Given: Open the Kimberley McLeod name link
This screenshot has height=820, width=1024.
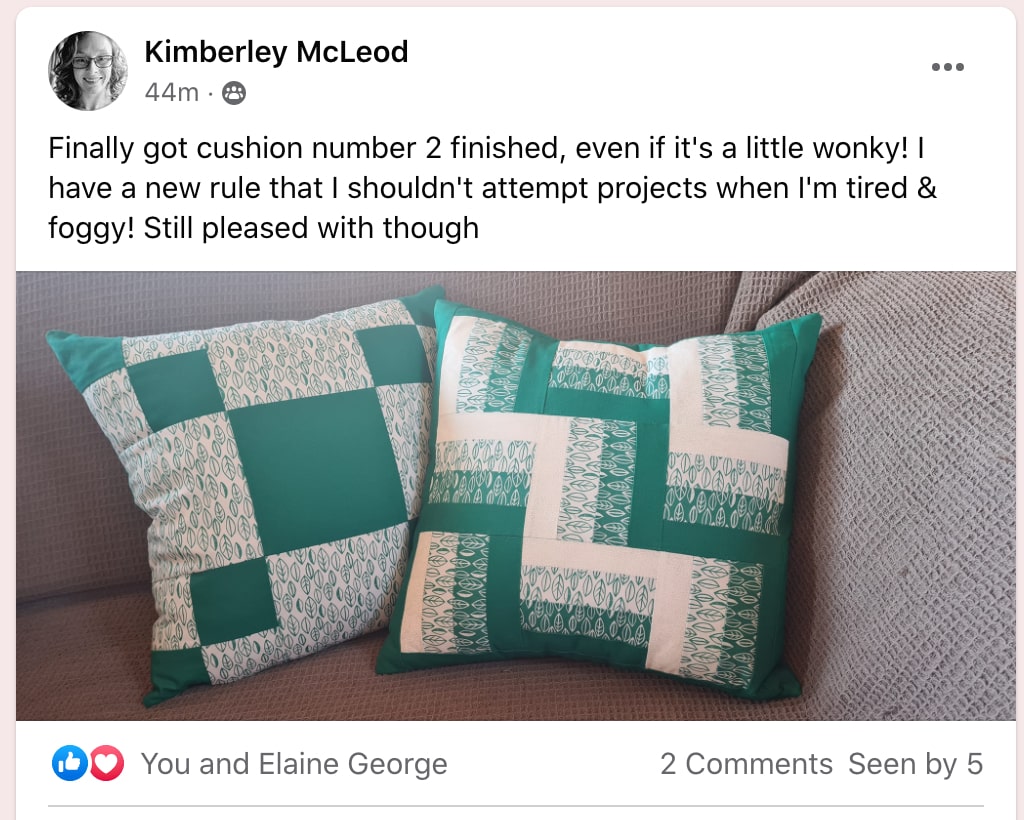Looking at the screenshot, I should (276, 52).
